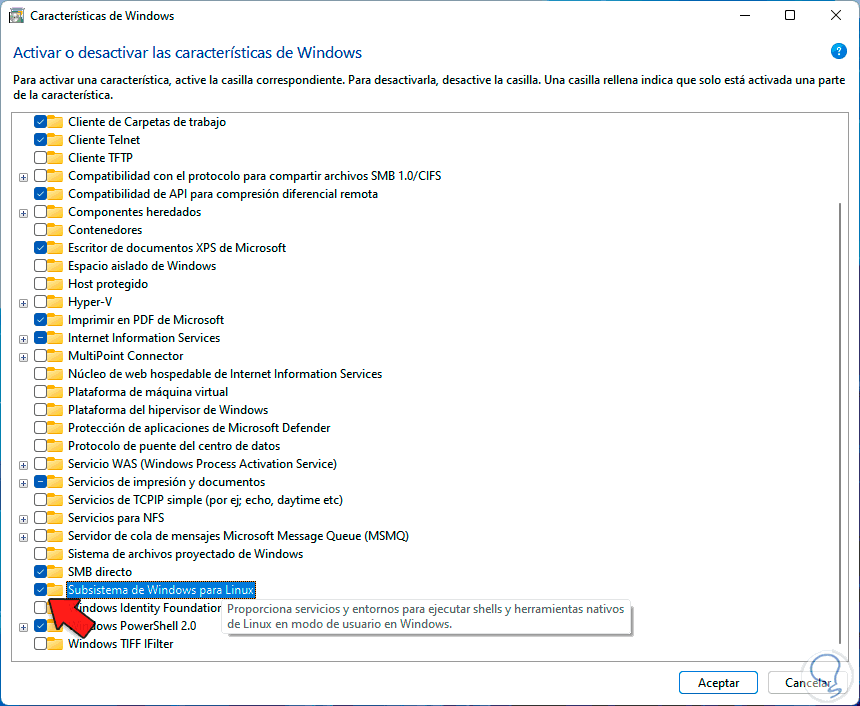This screenshot has width=860, height=706.
Task: Expand the Hyper-V tree node
Action: tap(23, 303)
